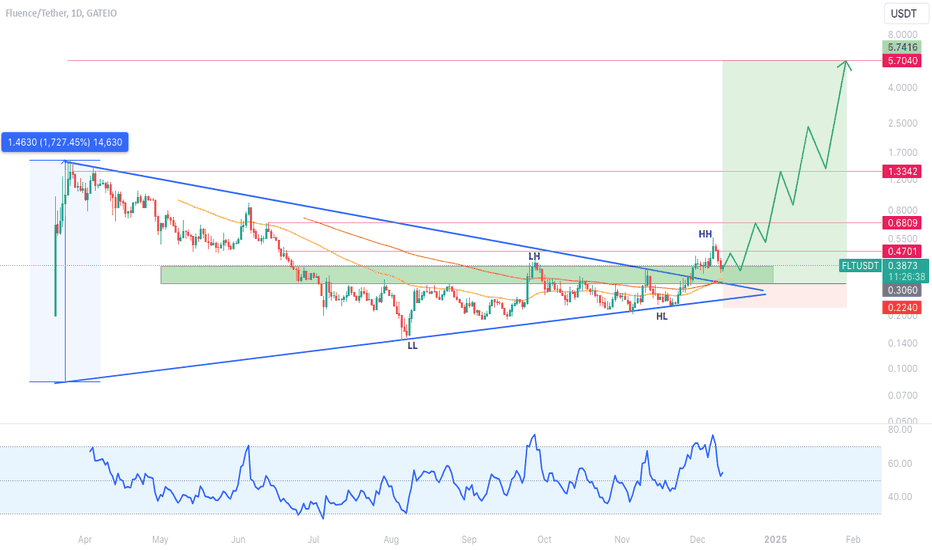Click the 80.00 RSI scale value
This screenshot has height=550, width=932.
coord(900,429)
